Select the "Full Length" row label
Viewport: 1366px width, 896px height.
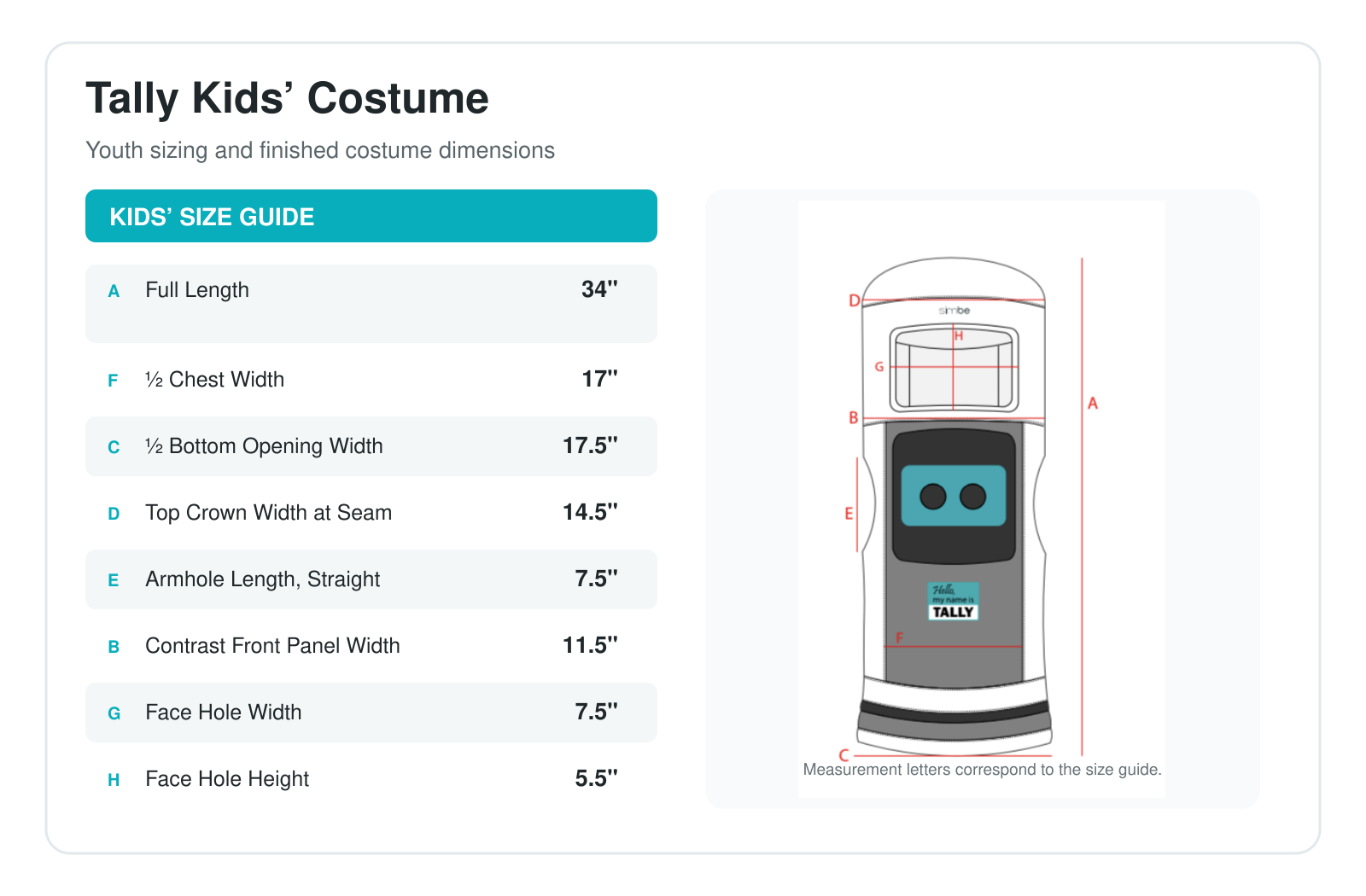pos(197,290)
